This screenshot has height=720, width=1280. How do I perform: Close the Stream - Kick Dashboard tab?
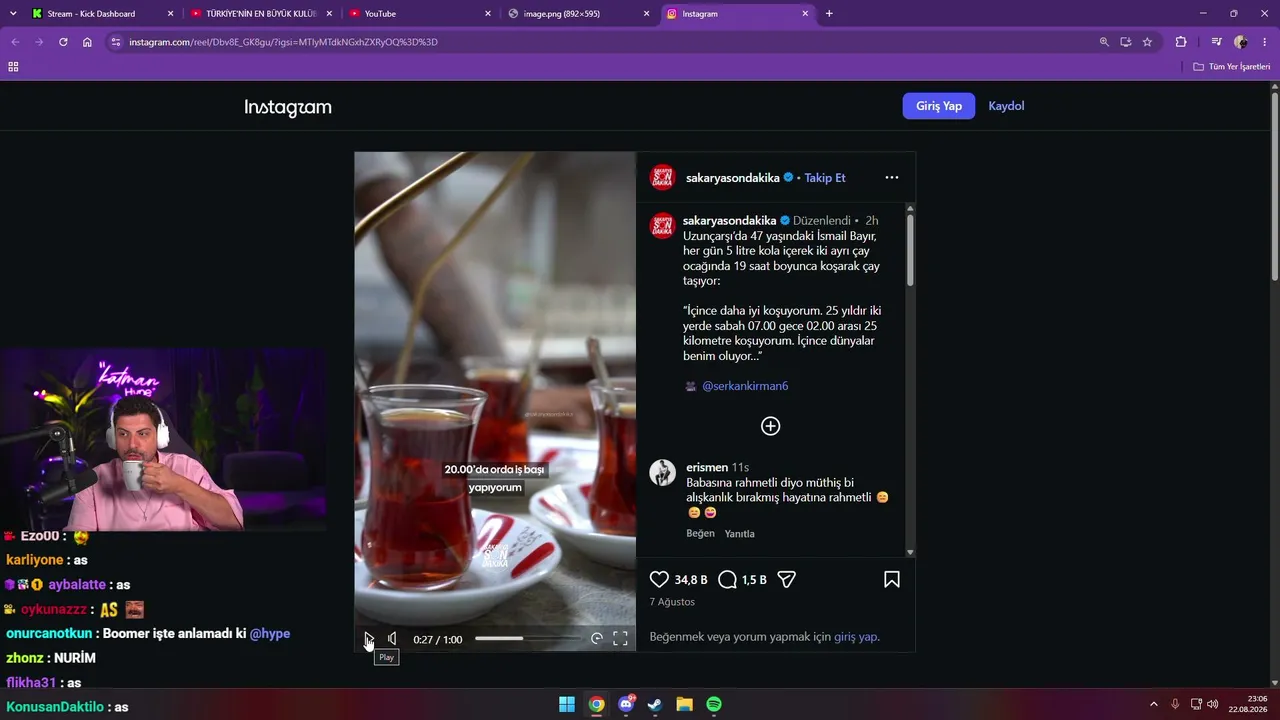170,14
